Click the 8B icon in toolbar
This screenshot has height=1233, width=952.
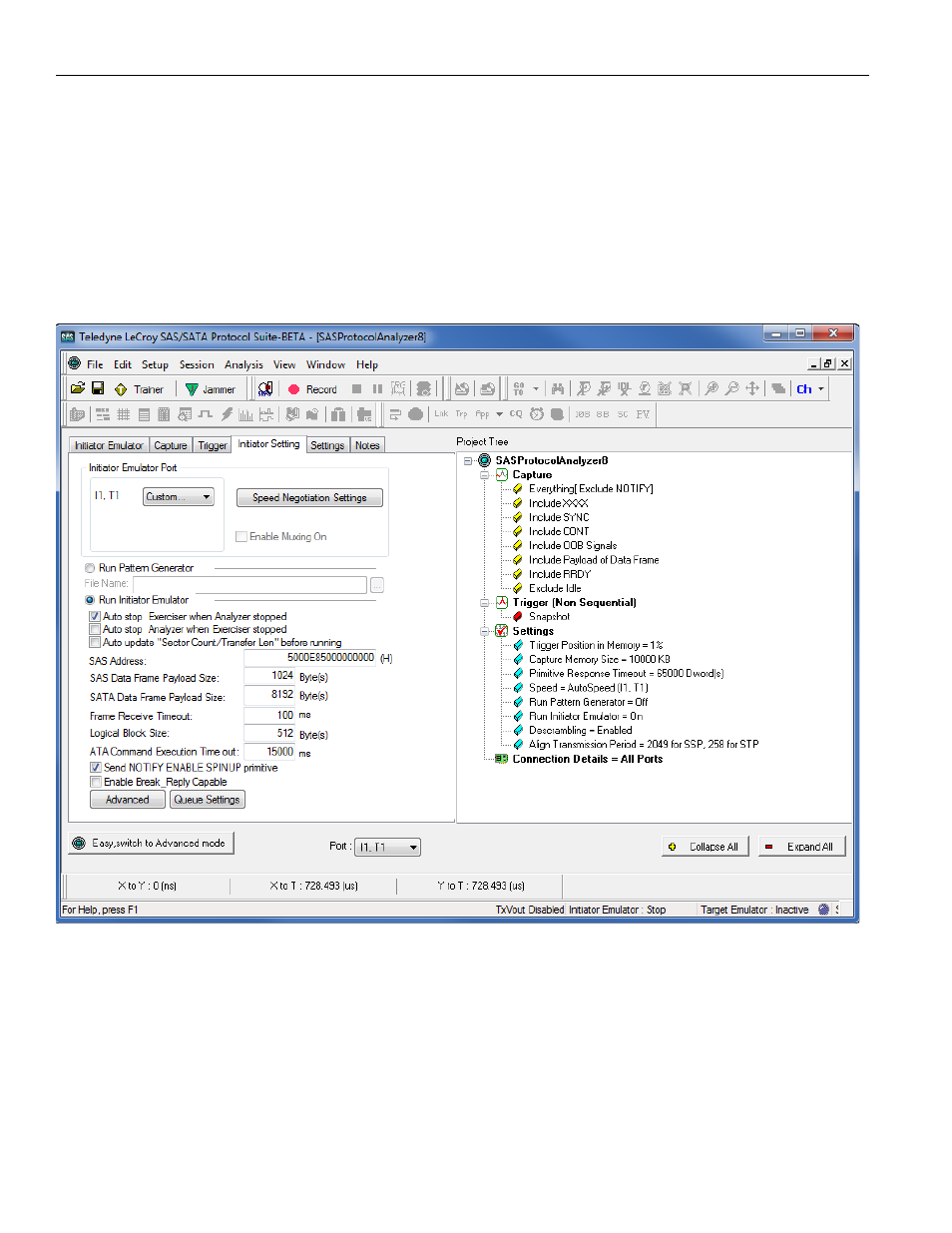coord(603,414)
